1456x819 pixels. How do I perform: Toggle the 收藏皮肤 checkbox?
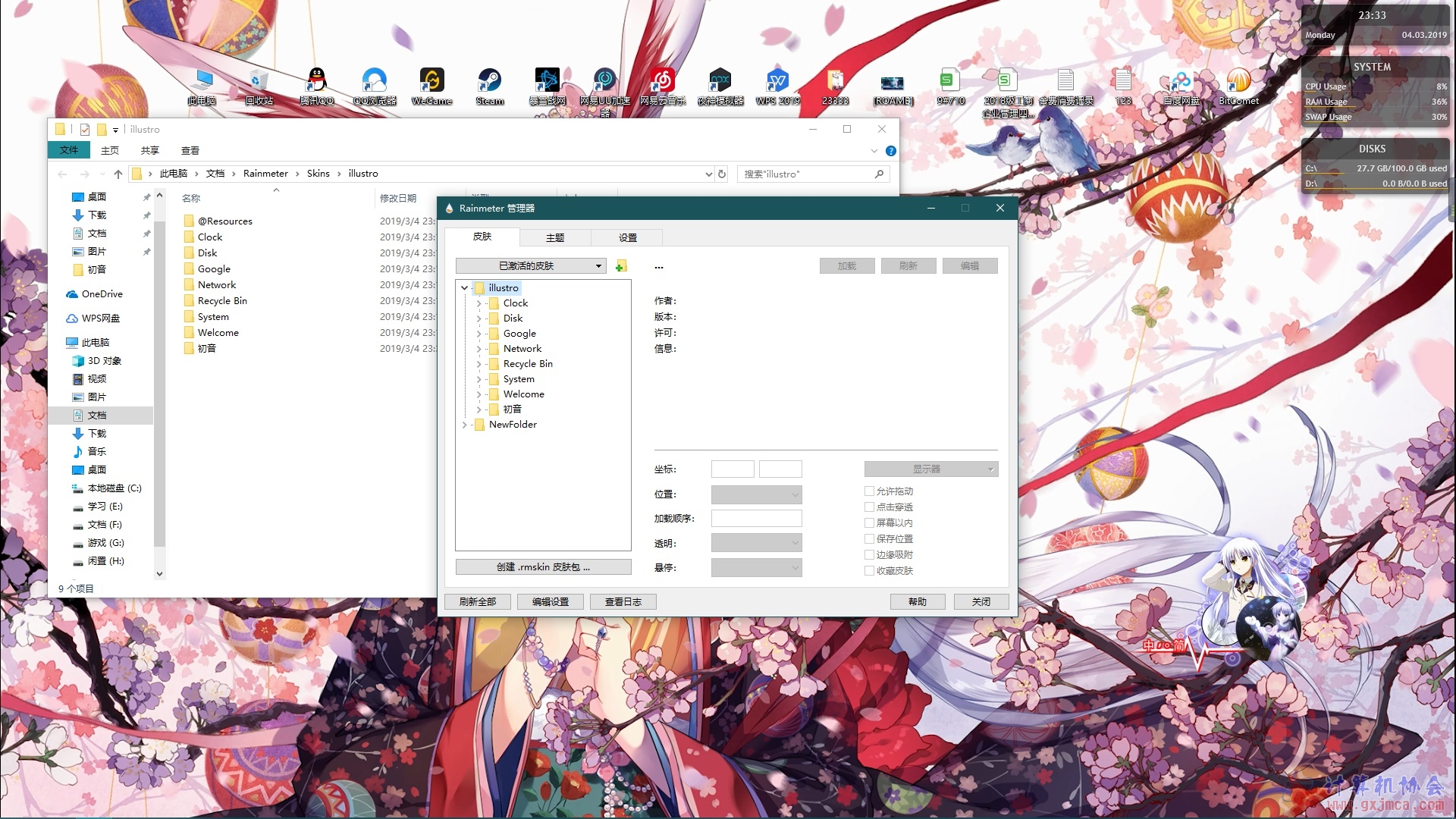pos(870,571)
